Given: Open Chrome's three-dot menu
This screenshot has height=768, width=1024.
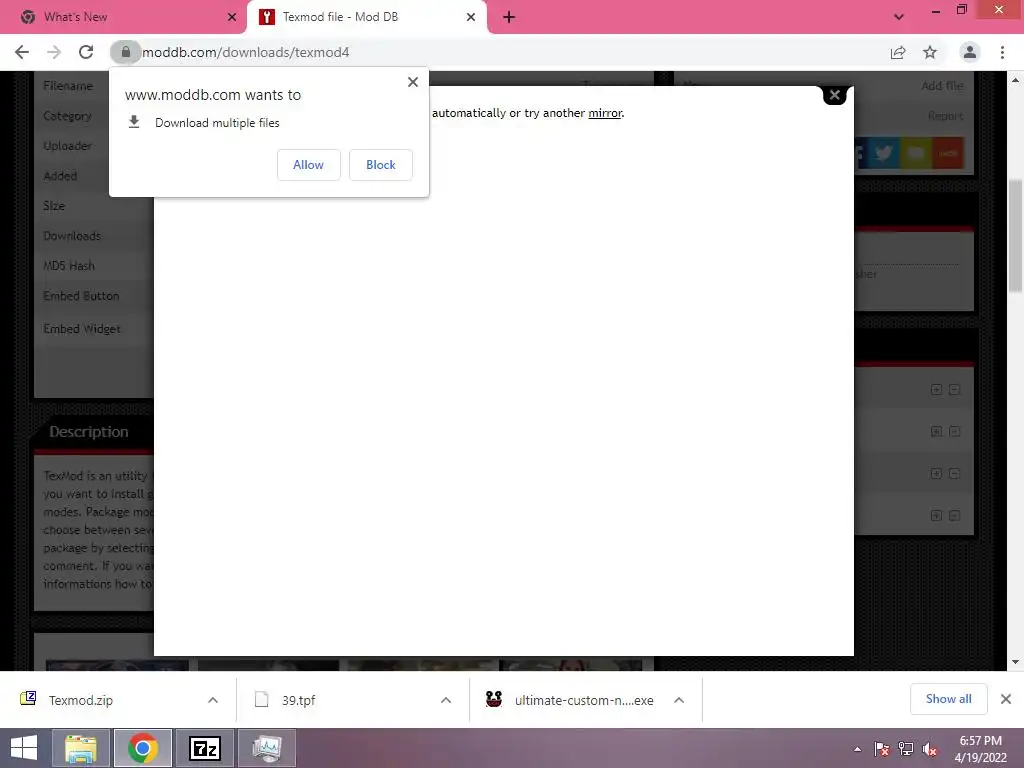Looking at the screenshot, I should (x=1002, y=52).
